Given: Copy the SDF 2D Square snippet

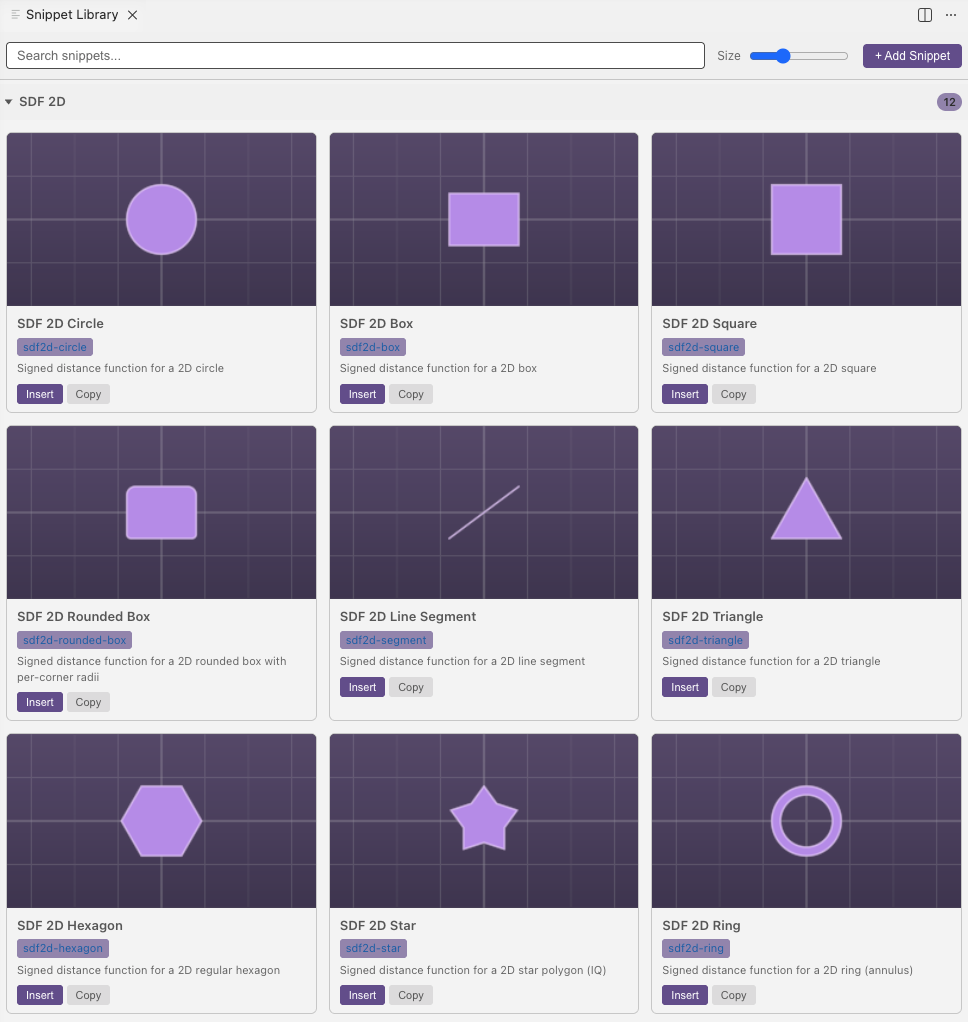Looking at the screenshot, I should pos(733,394).
